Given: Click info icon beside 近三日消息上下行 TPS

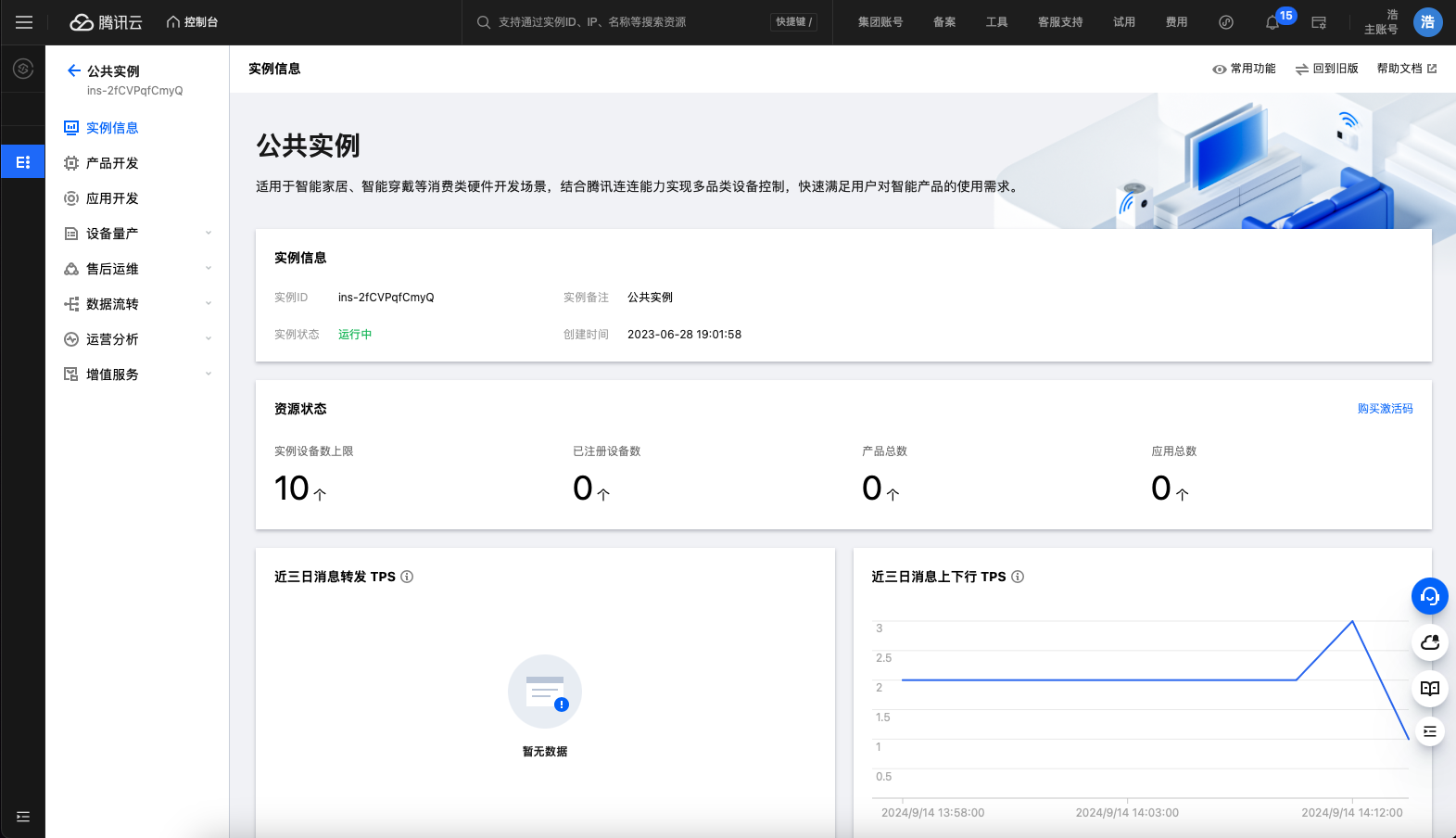Looking at the screenshot, I should point(1018,577).
